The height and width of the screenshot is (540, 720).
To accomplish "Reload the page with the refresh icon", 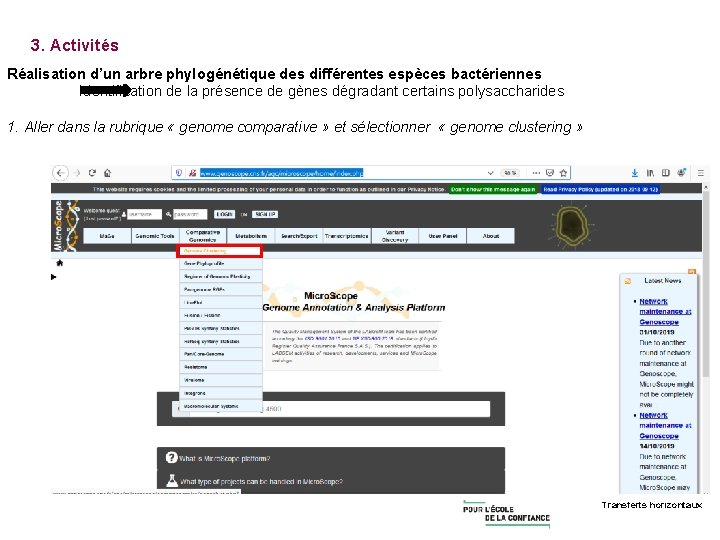I will [x=92, y=173].
